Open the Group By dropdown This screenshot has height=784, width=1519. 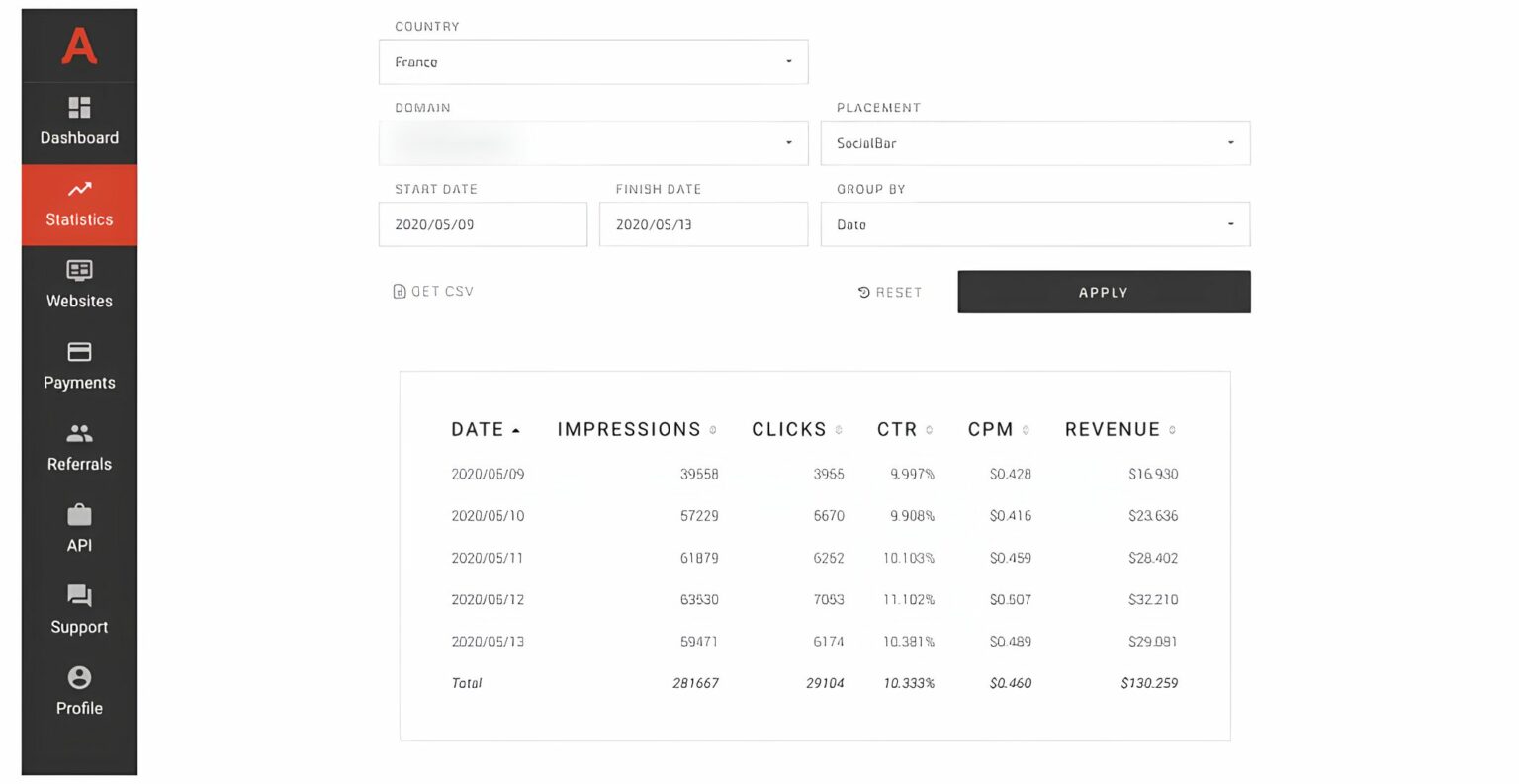[x=1034, y=224]
